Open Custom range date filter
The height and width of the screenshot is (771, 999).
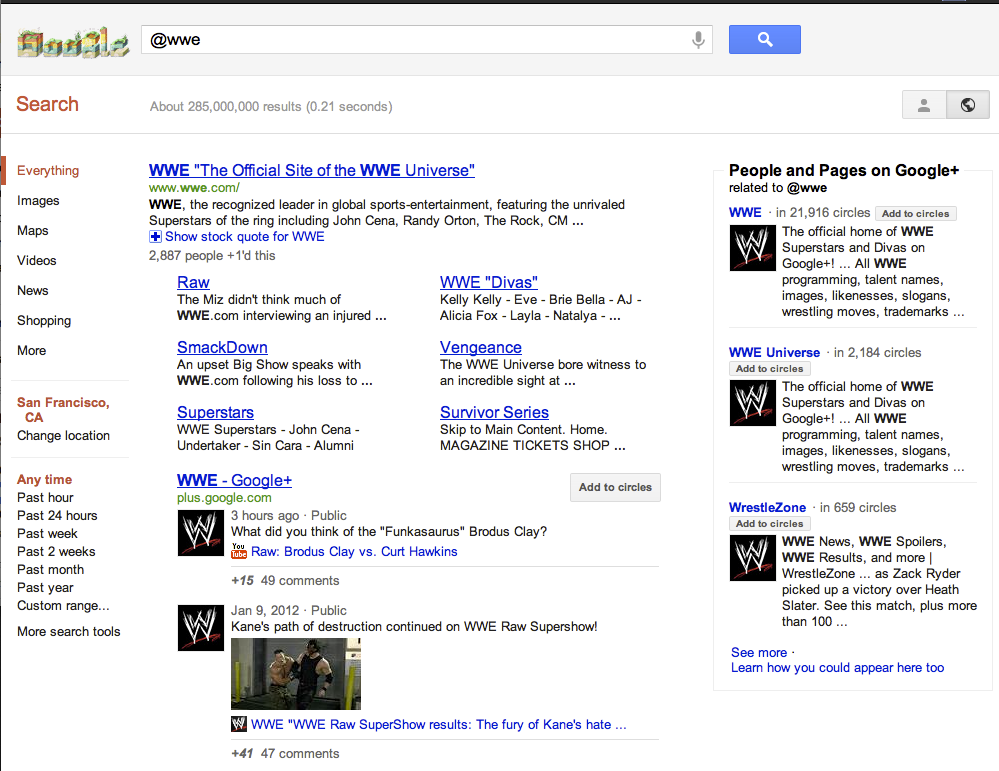coord(63,605)
